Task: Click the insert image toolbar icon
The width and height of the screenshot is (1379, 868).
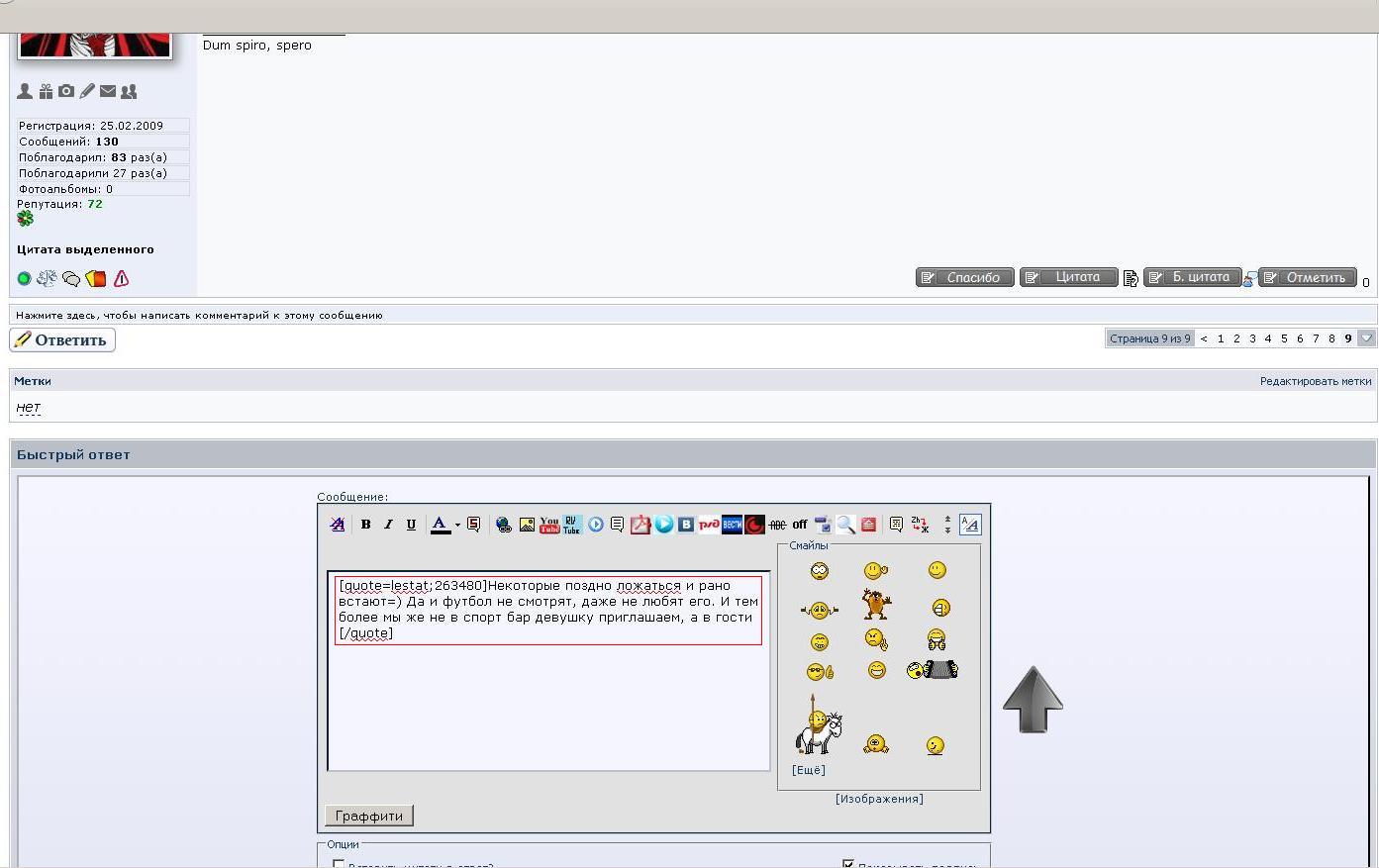Action: pos(527,525)
